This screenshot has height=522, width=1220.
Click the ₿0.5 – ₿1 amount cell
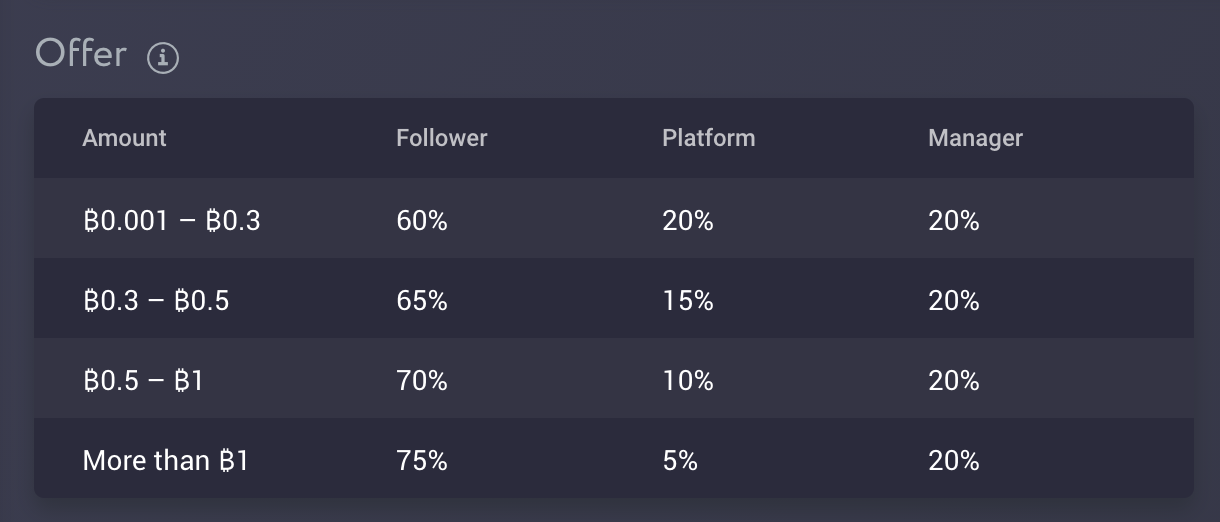143,380
